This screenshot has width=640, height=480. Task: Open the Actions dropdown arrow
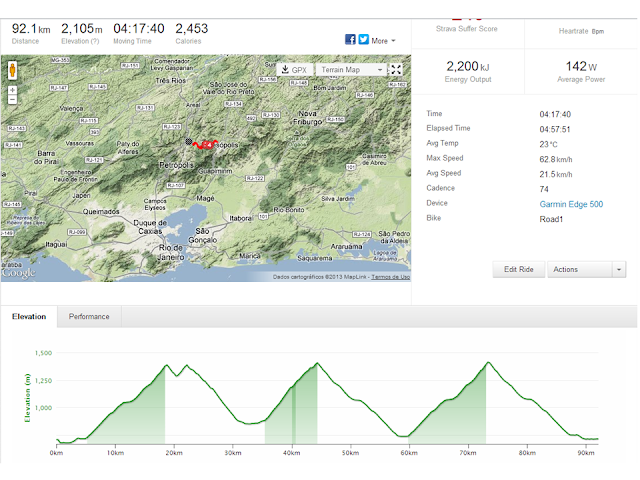click(x=619, y=269)
